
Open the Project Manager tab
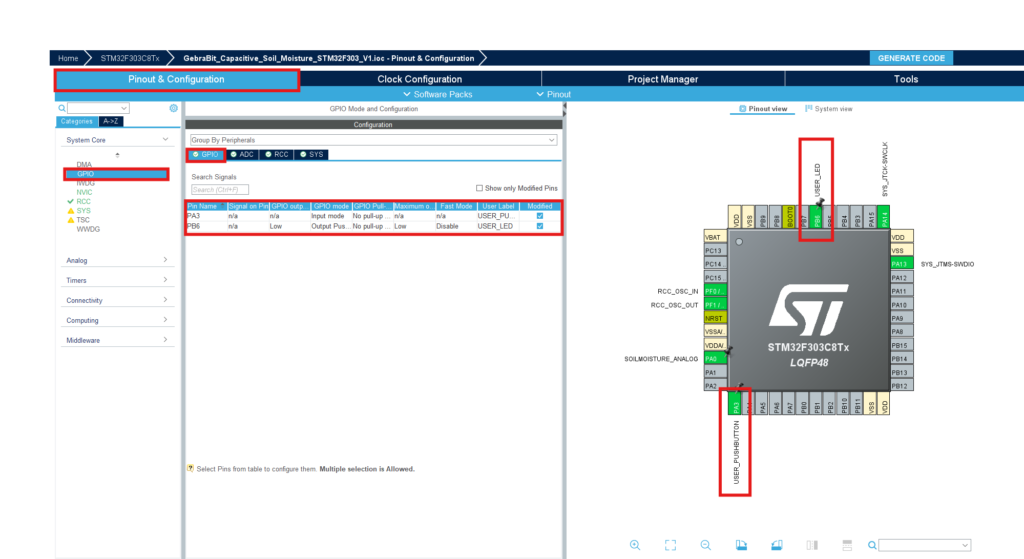click(x=663, y=79)
